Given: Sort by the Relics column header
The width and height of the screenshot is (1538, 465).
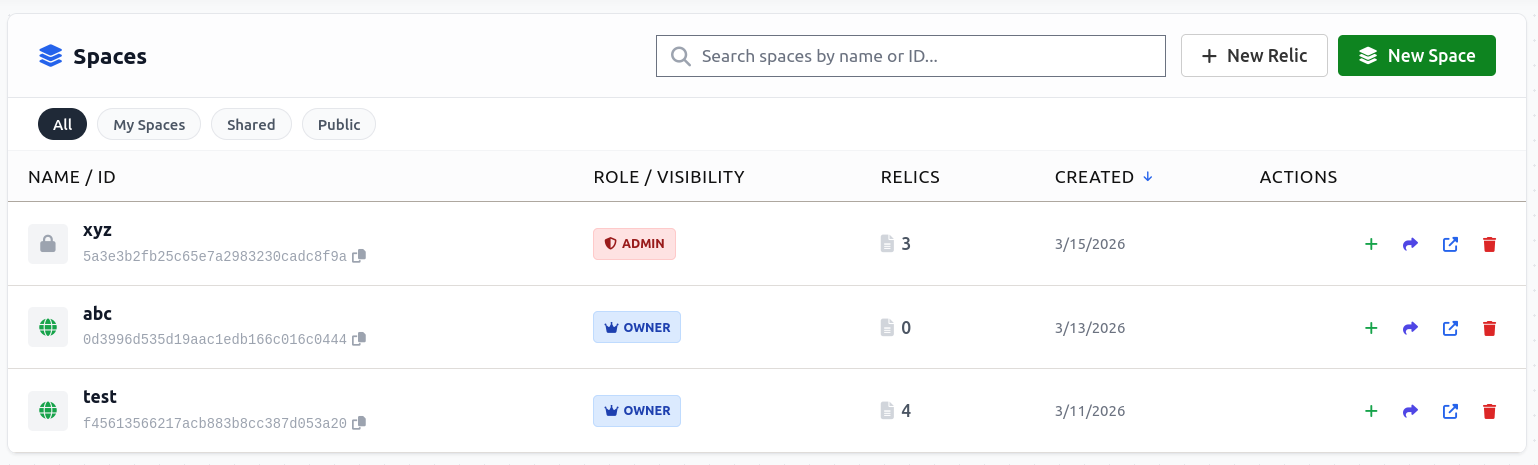Looking at the screenshot, I should point(910,177).
